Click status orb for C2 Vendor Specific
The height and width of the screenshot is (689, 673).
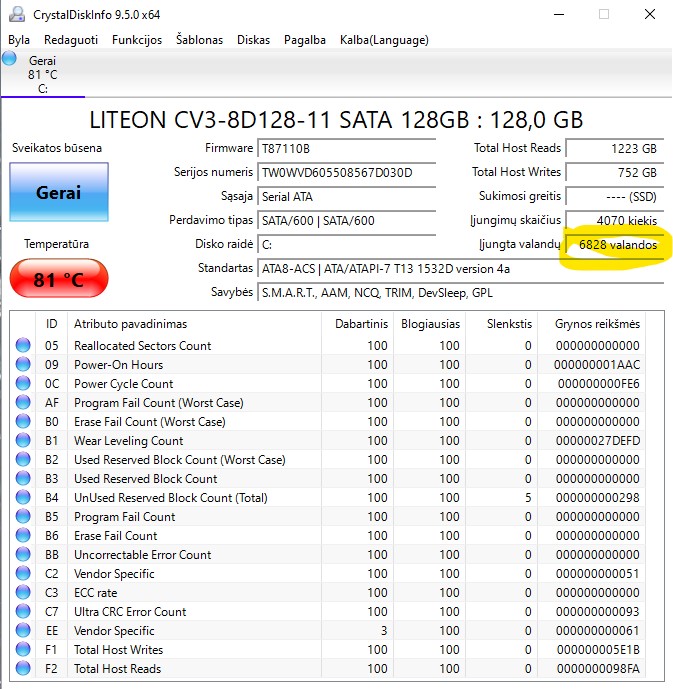[x=23, y=573]
